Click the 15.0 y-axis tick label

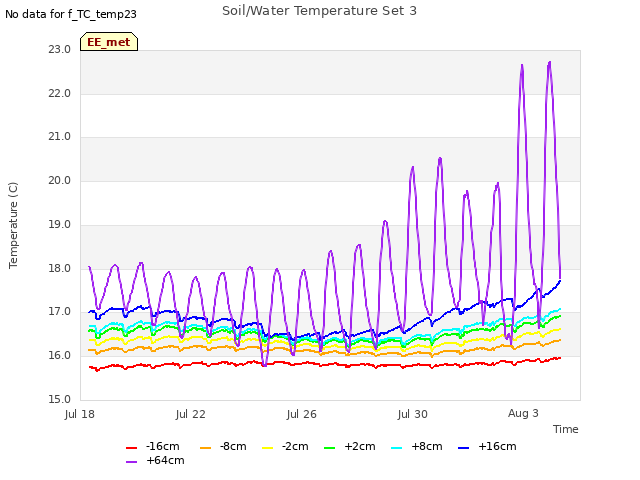pyautogui.click(x=60, y=399)
